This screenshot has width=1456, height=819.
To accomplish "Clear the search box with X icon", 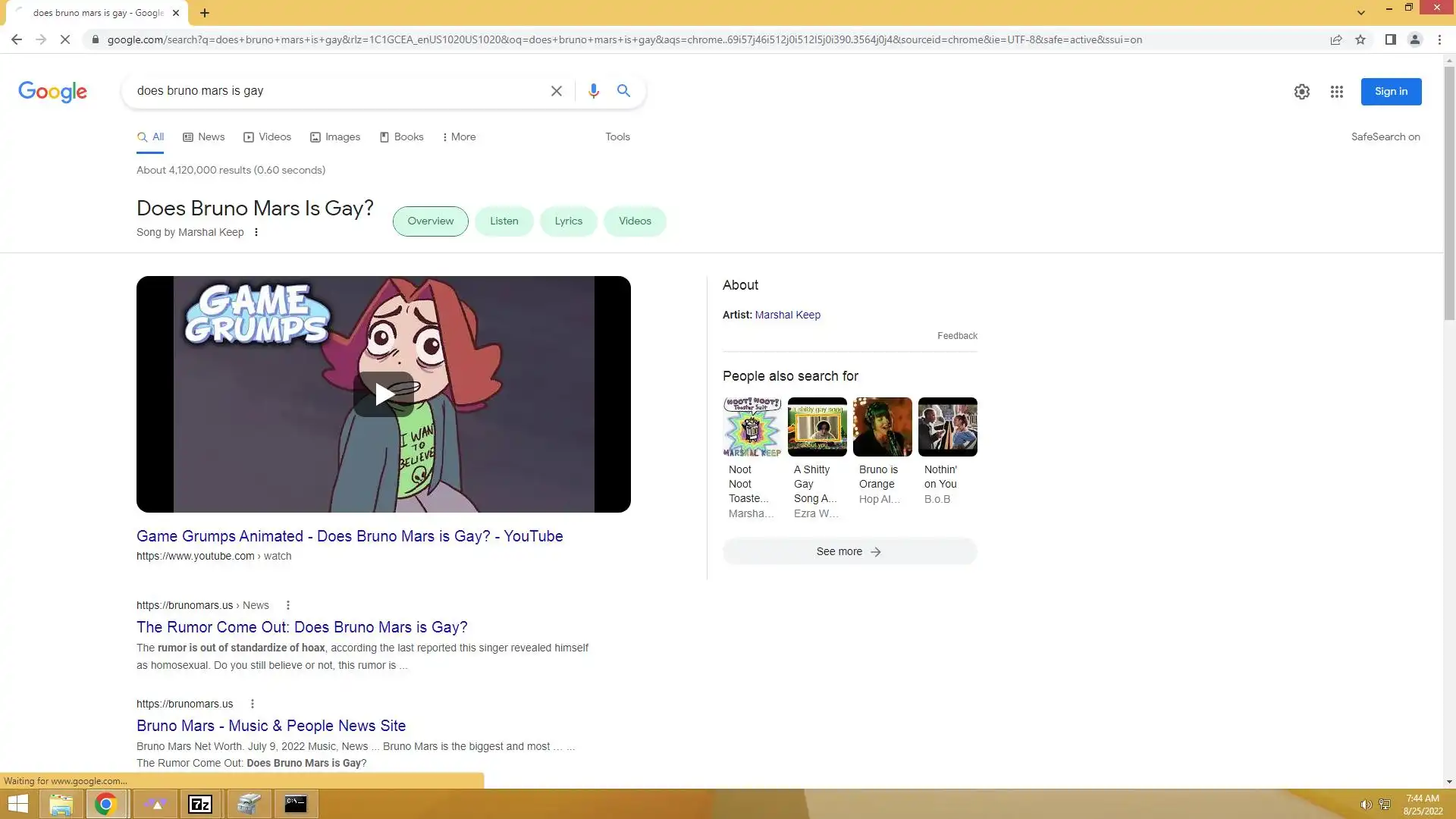I will tap(556, 91).
